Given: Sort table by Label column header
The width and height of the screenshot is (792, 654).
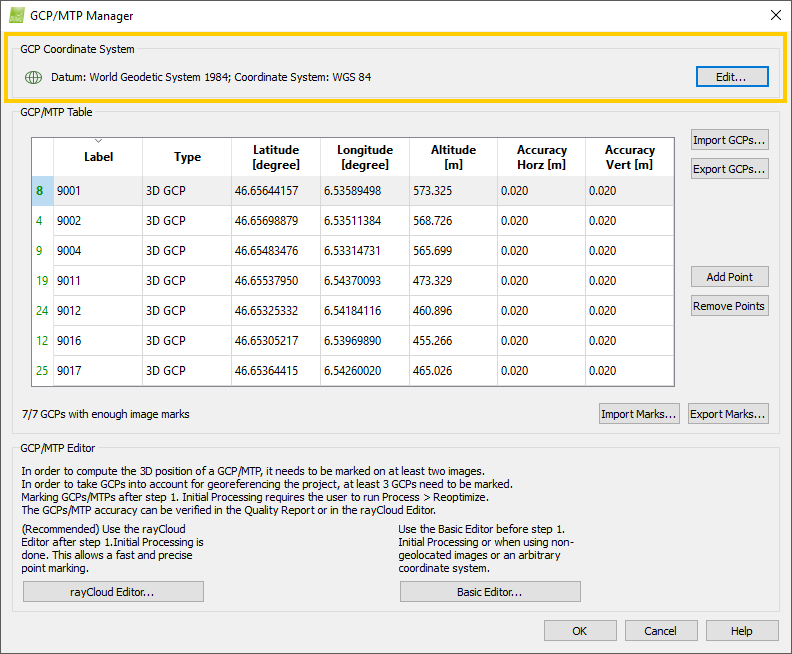Looking at the screenshot, I should click(98, 157).
